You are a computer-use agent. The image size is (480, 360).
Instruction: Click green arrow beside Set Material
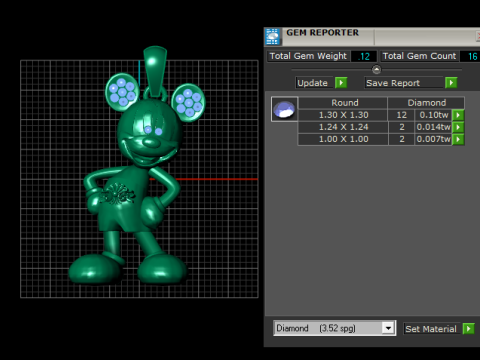pos(469,329)
